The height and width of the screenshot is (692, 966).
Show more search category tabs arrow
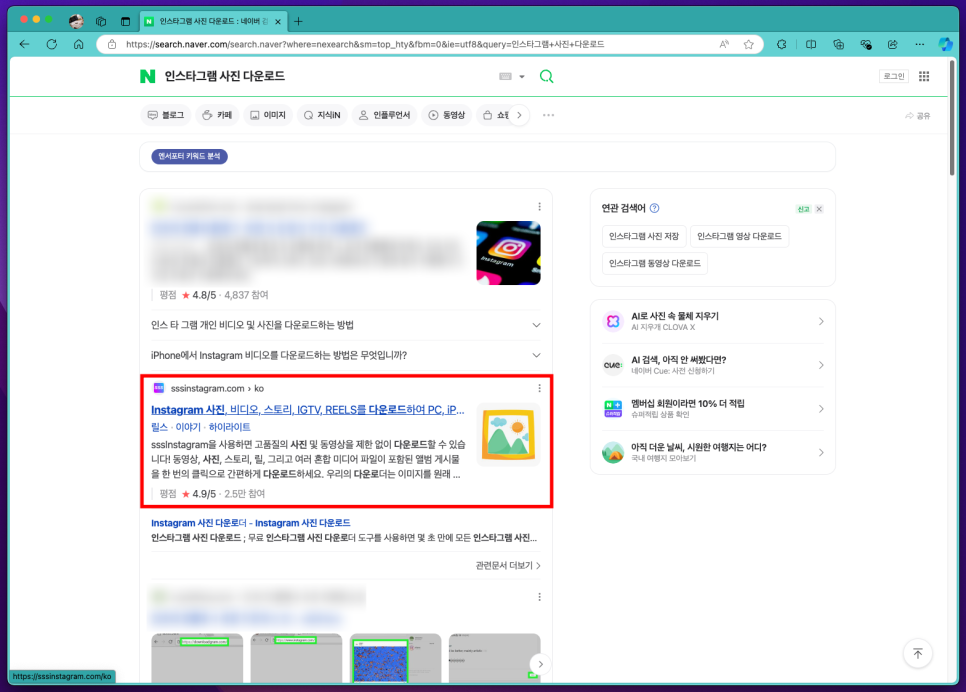pos(519,115)
